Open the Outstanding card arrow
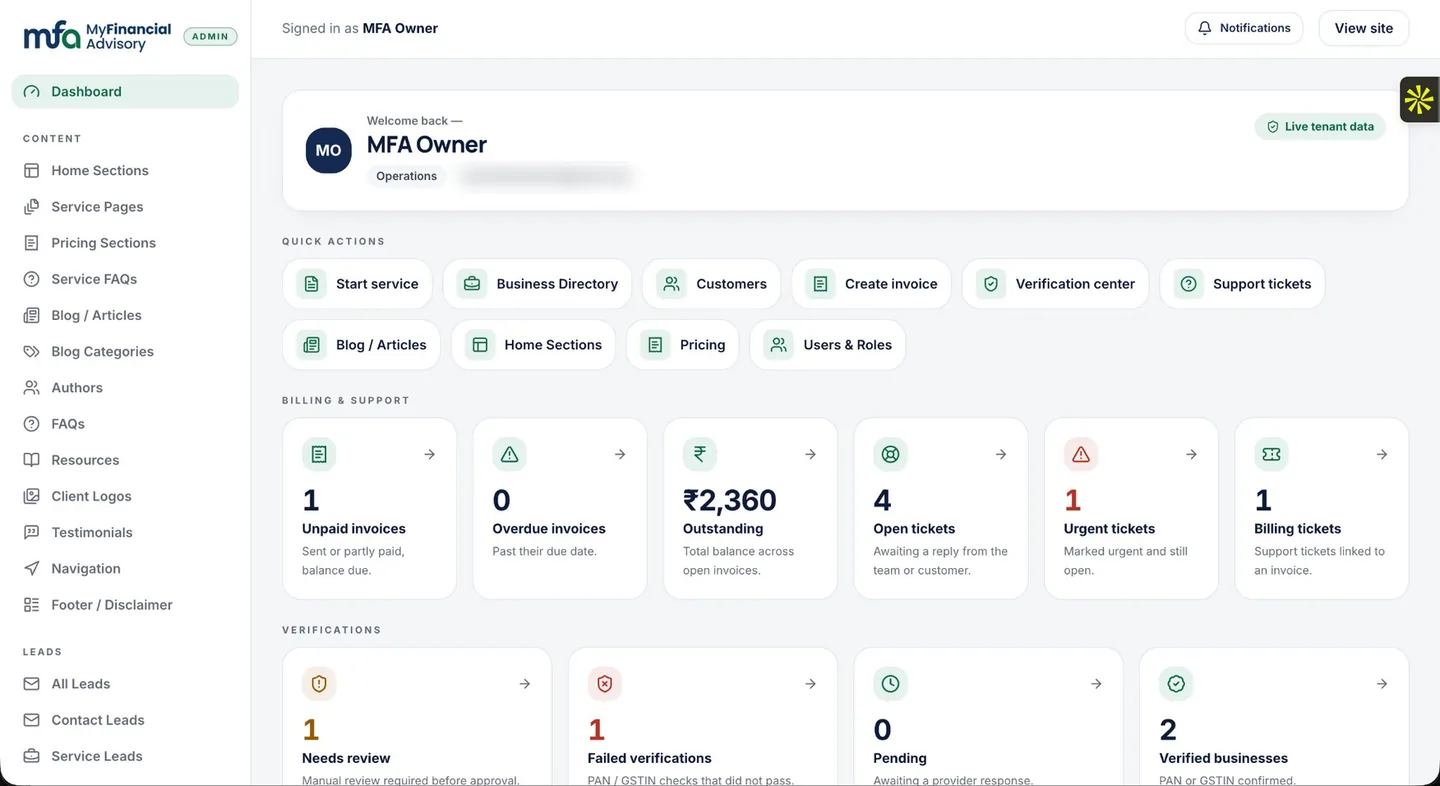Screen dimensions: 1440x786 click(x=810, y=454)
